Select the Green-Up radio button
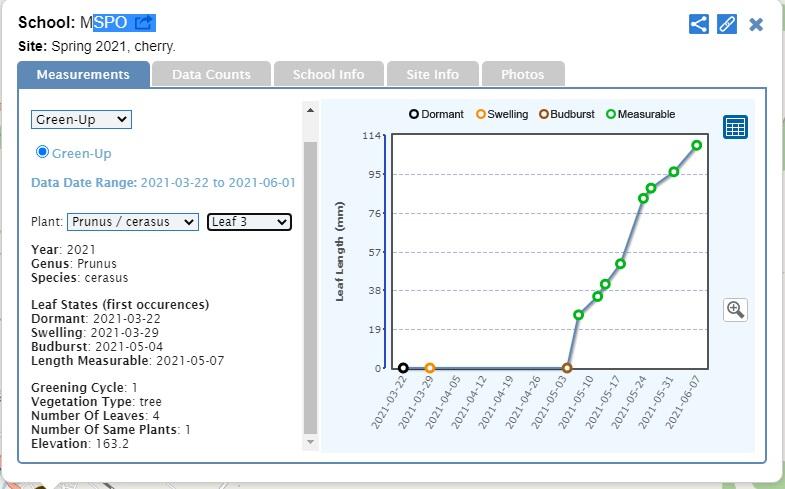Screen dimensions: 785x489 [x=42, y=152]
